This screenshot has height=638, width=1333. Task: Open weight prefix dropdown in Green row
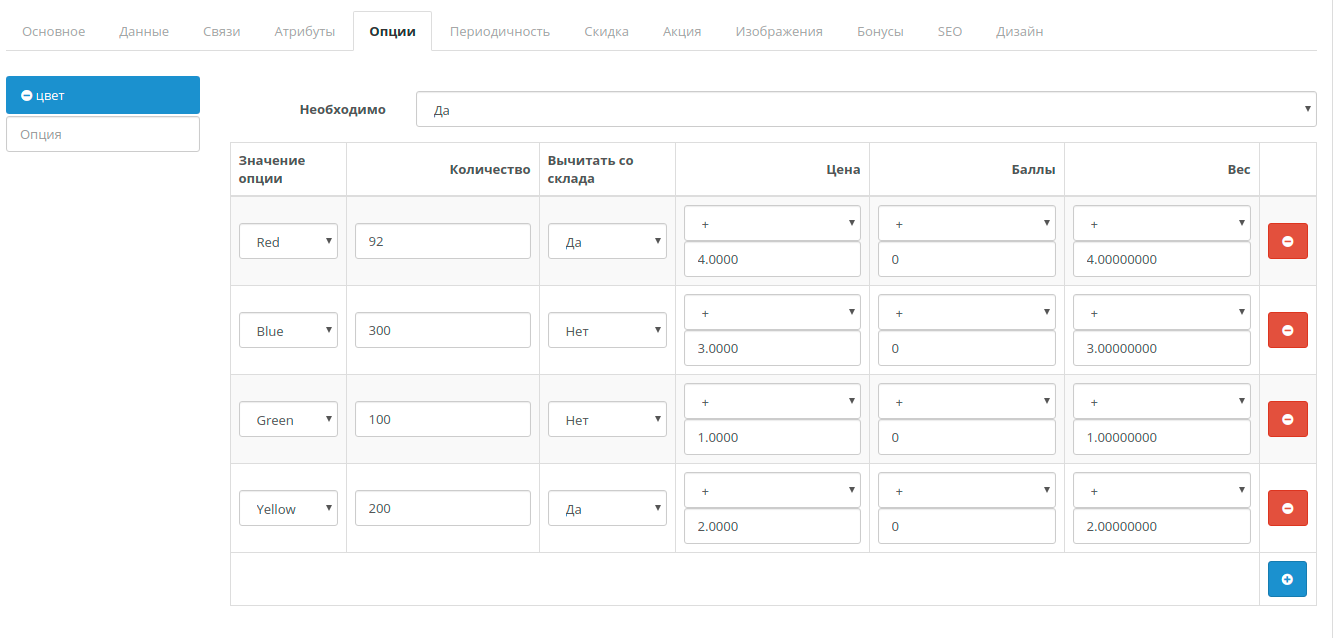[1161, 402]
